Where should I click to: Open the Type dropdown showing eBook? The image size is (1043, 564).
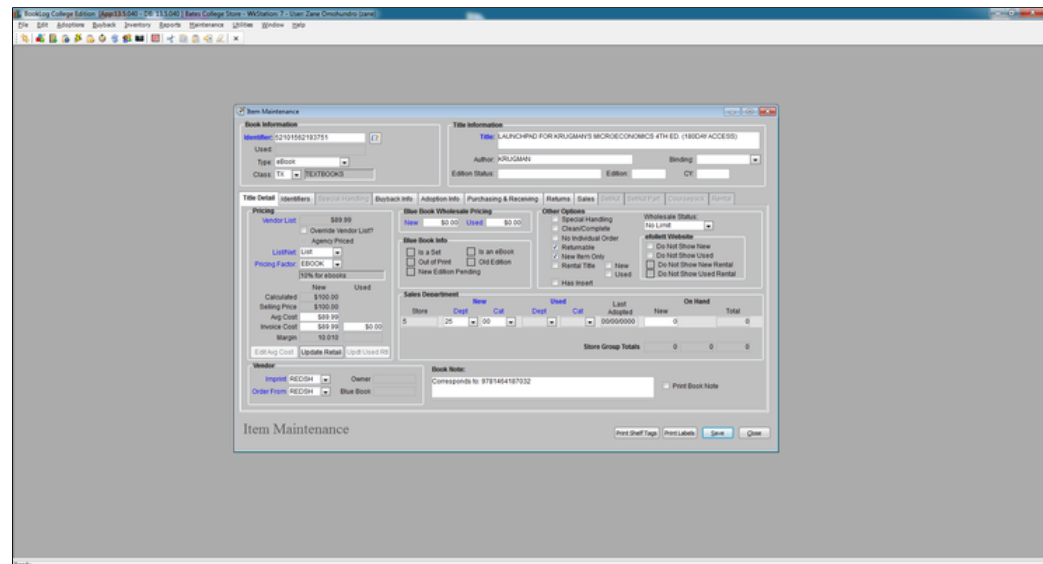pos(345,162)
